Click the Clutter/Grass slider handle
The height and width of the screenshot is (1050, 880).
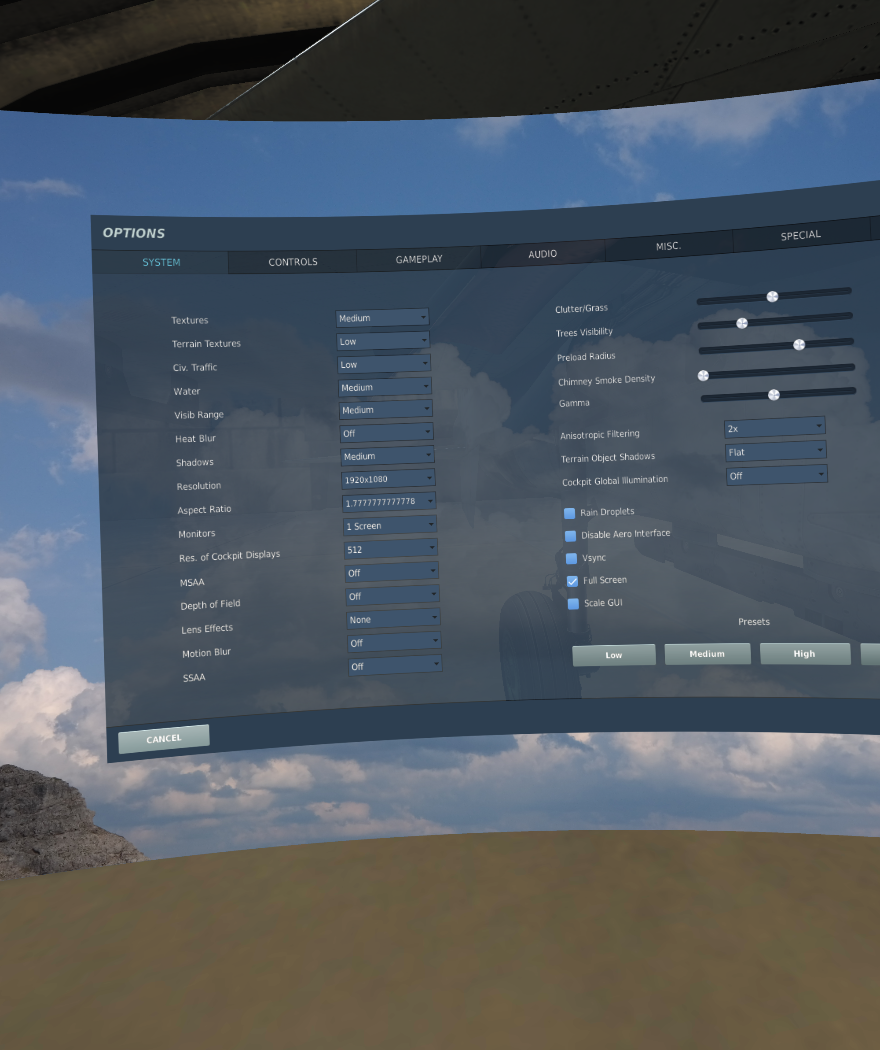(772, 297)
